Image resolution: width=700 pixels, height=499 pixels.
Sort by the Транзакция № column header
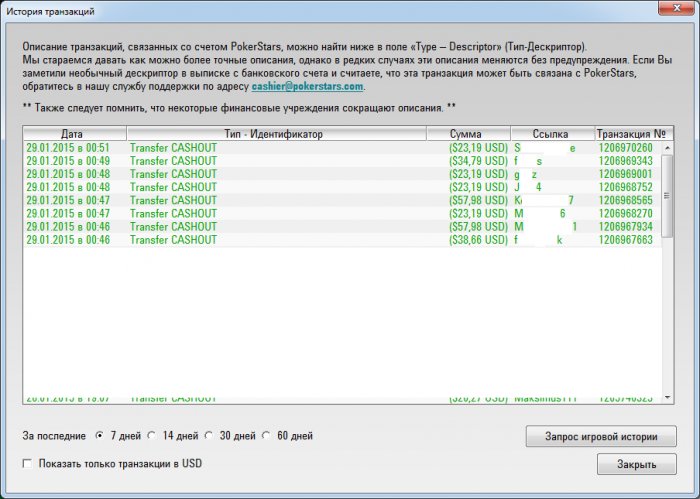tap(630, 133)
